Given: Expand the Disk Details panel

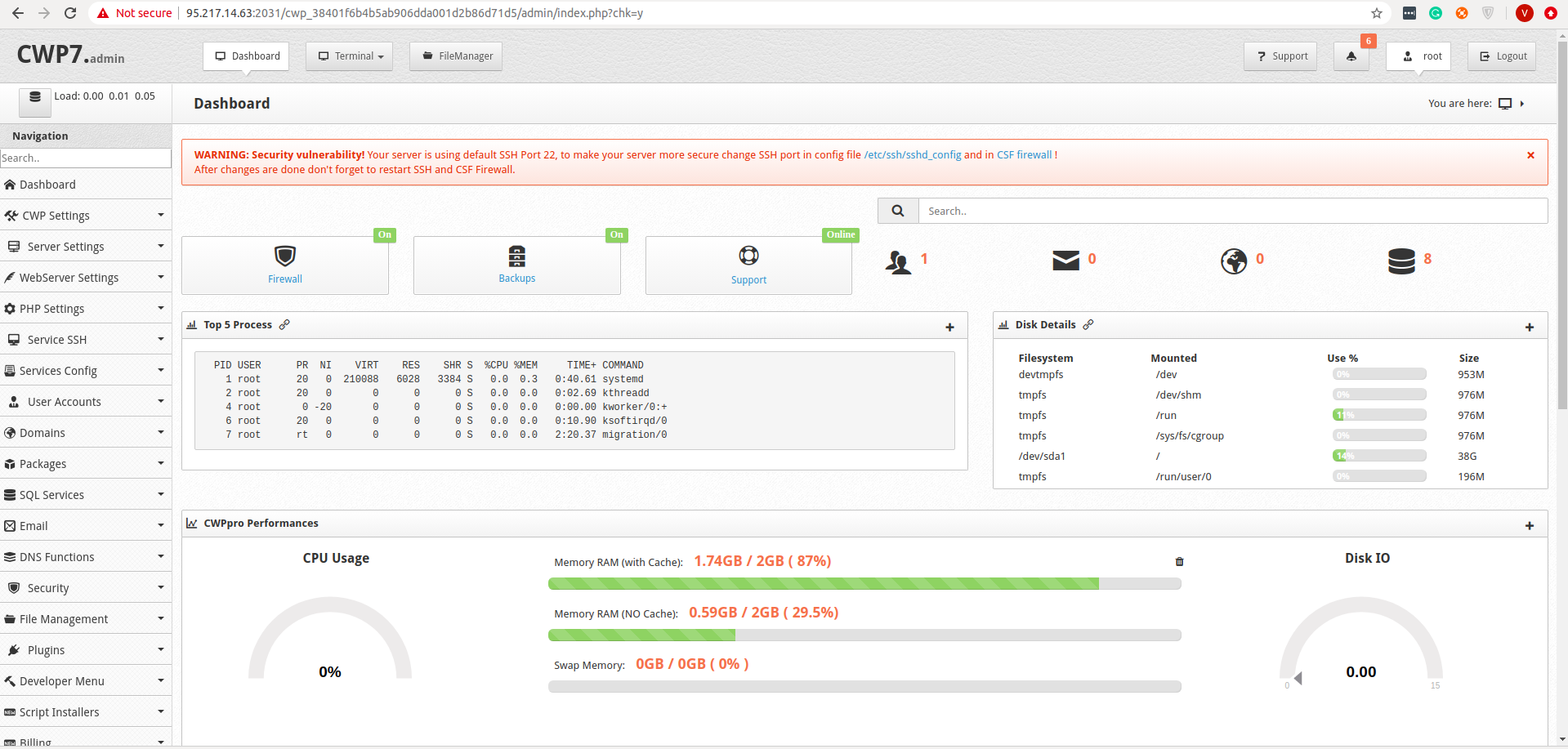Looking at the screenshot, I should [1529, 328].
